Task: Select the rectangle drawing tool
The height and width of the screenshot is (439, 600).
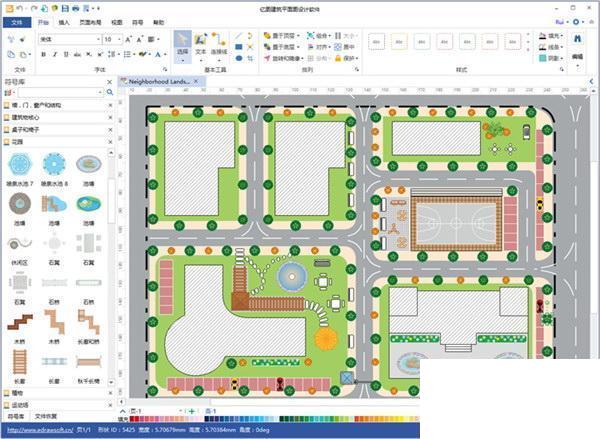Action: pyautogui.click(x=239, y=47)
